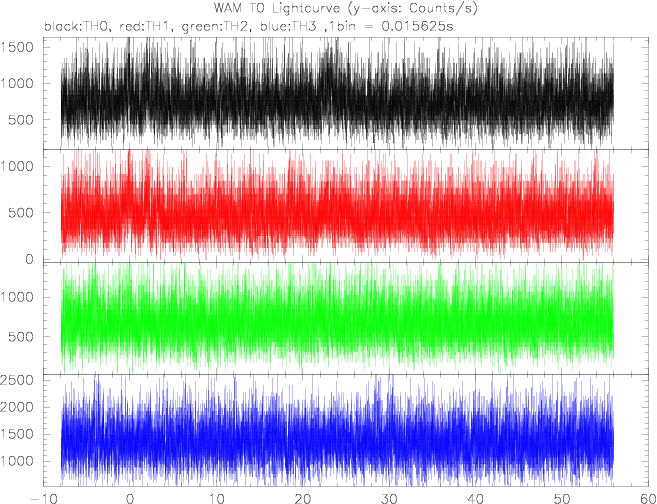This screenshot has height=504, width=657.
Task: Click the 0 y-axis label of red panel
Action: click(30, 259)
